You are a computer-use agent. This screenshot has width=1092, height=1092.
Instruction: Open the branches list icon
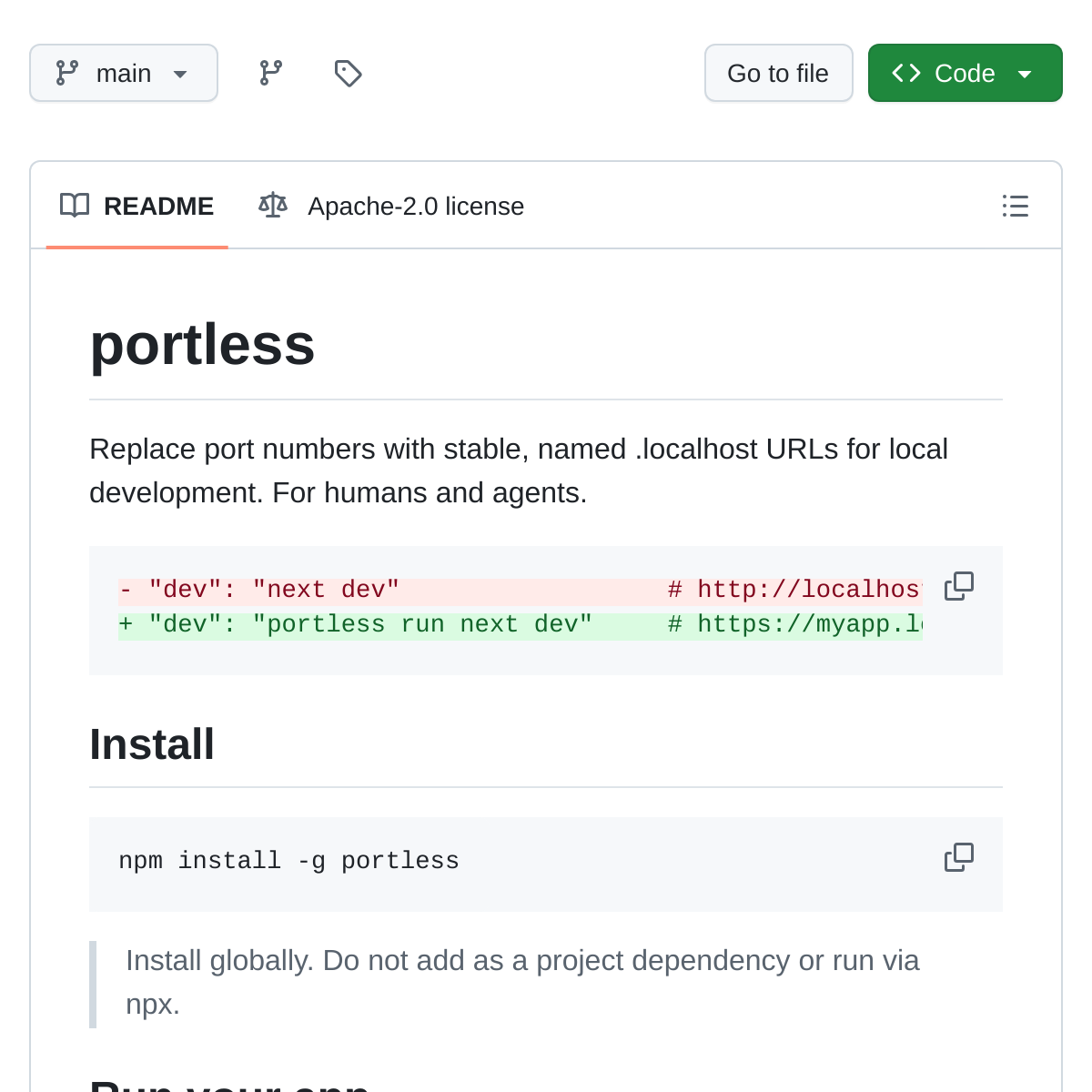click(271, 73)
